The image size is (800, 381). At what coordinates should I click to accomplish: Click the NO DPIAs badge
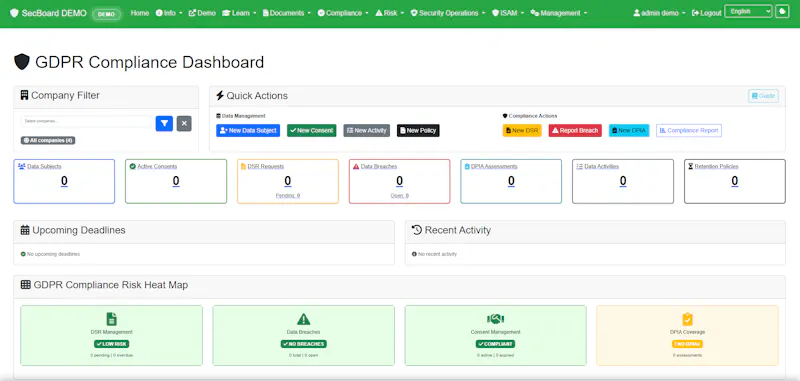687,344
